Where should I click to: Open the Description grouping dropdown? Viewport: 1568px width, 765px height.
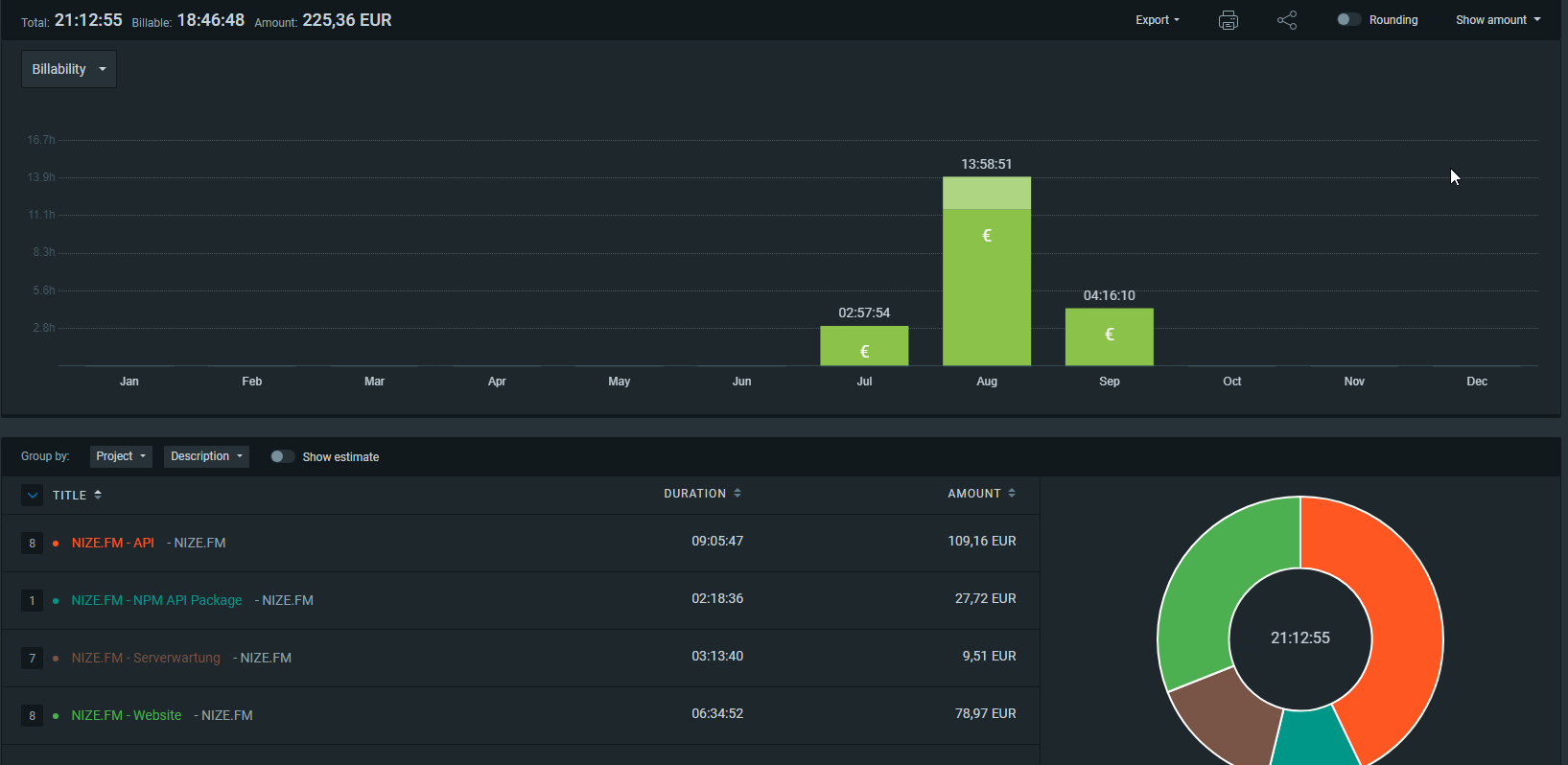[206, 456]
